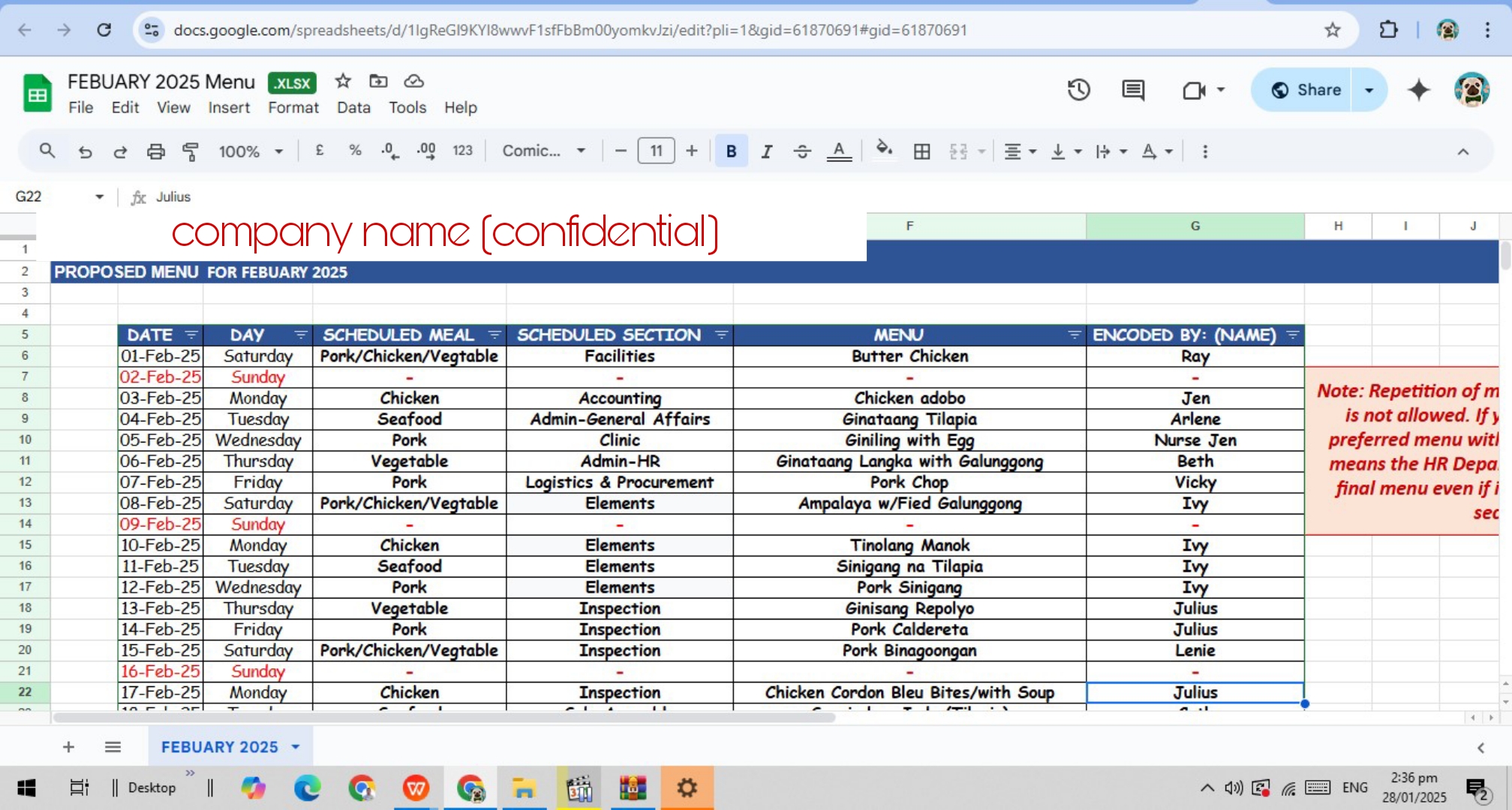The height and width of the screenshot is (810, 1512).
Task: Click the paint format icon
Action: coord(191,151)
